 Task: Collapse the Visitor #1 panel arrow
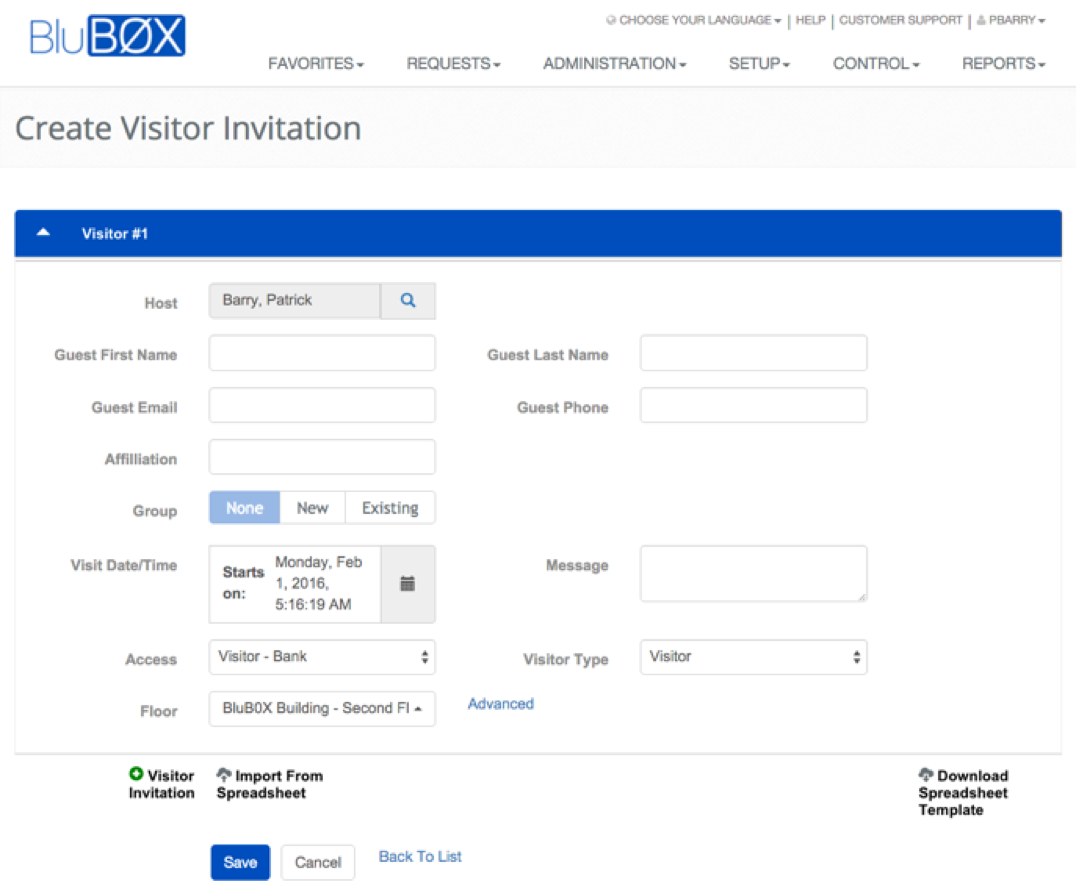coord(43,233)
